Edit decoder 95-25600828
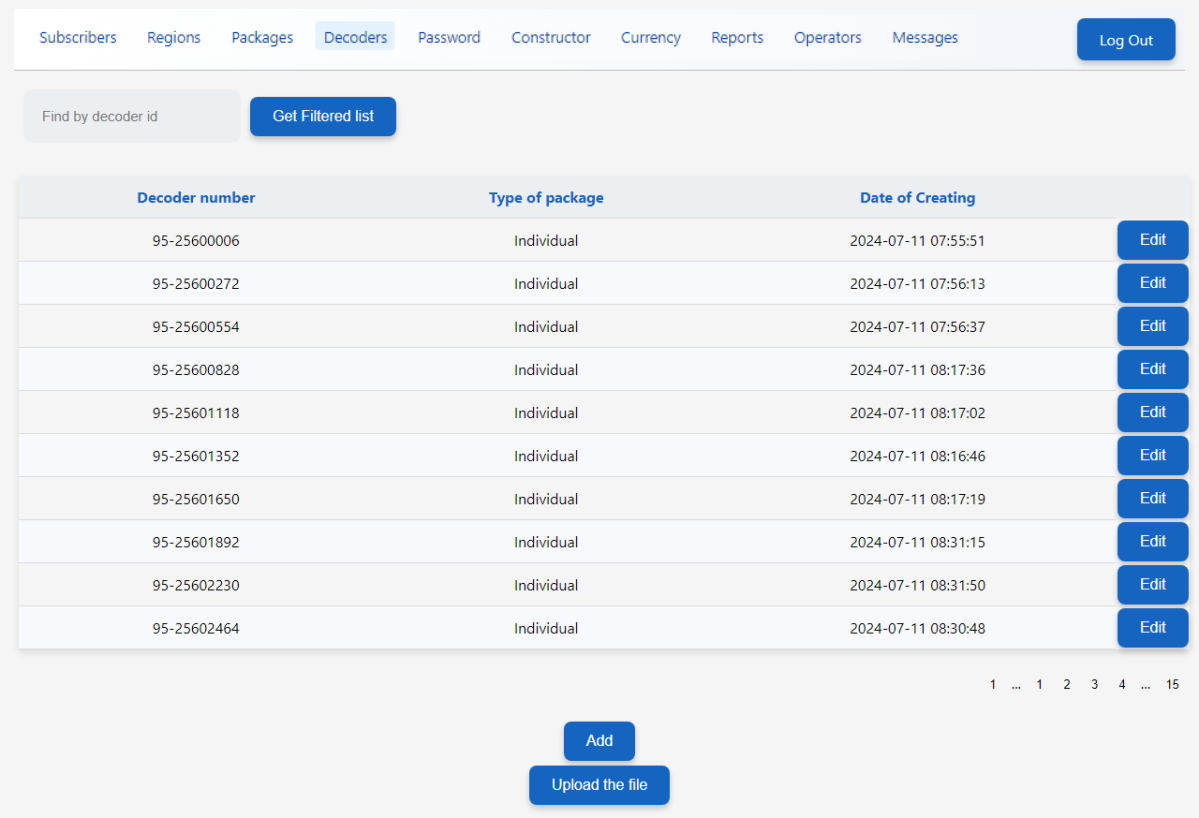 (x=1152, y=369)
